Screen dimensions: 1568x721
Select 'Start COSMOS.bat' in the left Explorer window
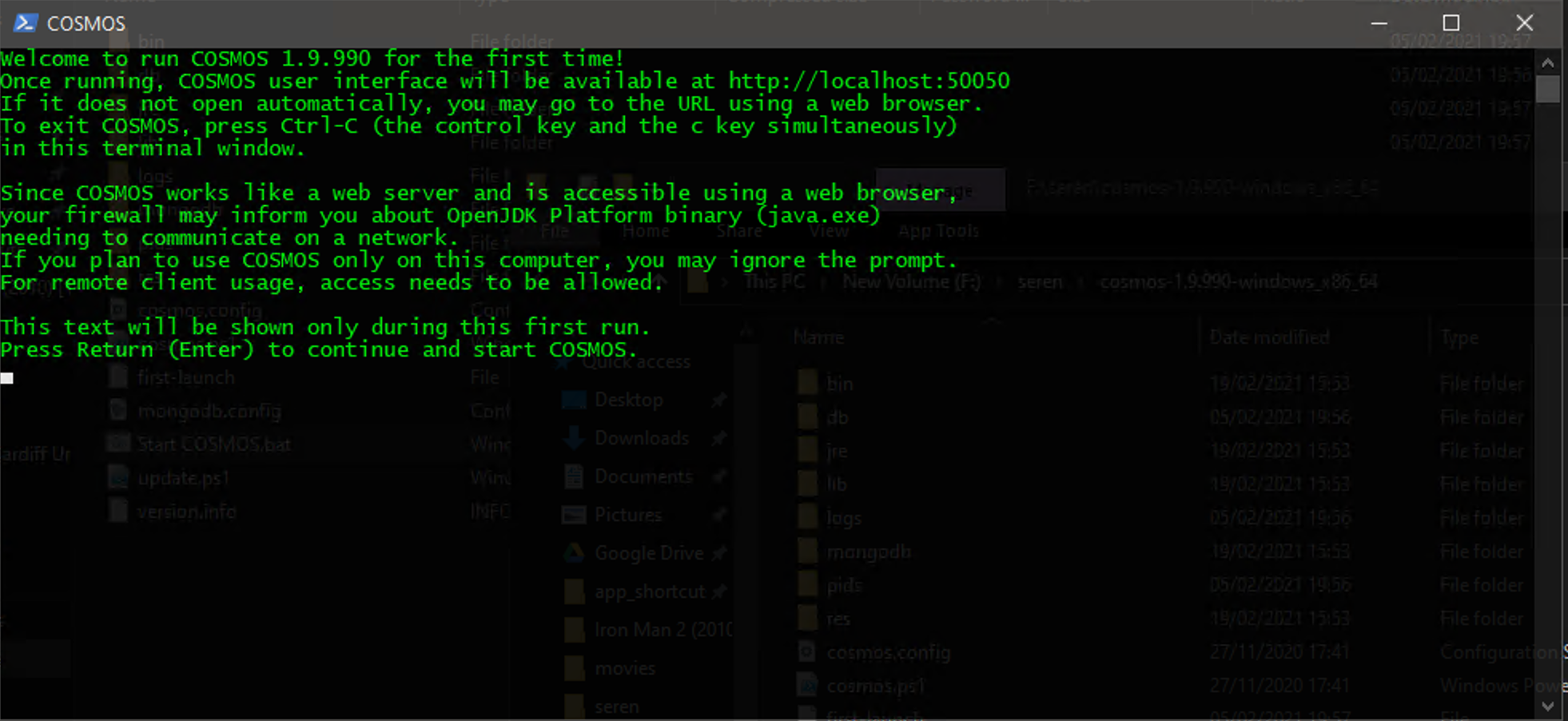pos(214,444)
